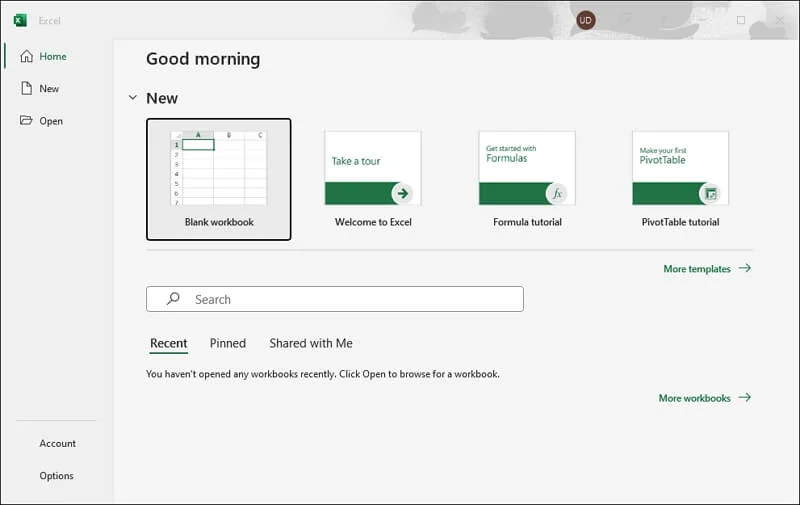Viewport: 800px width, 505px height.
Task: Click the PivotTable icon on the template
Action: click(x=710, y=193)
